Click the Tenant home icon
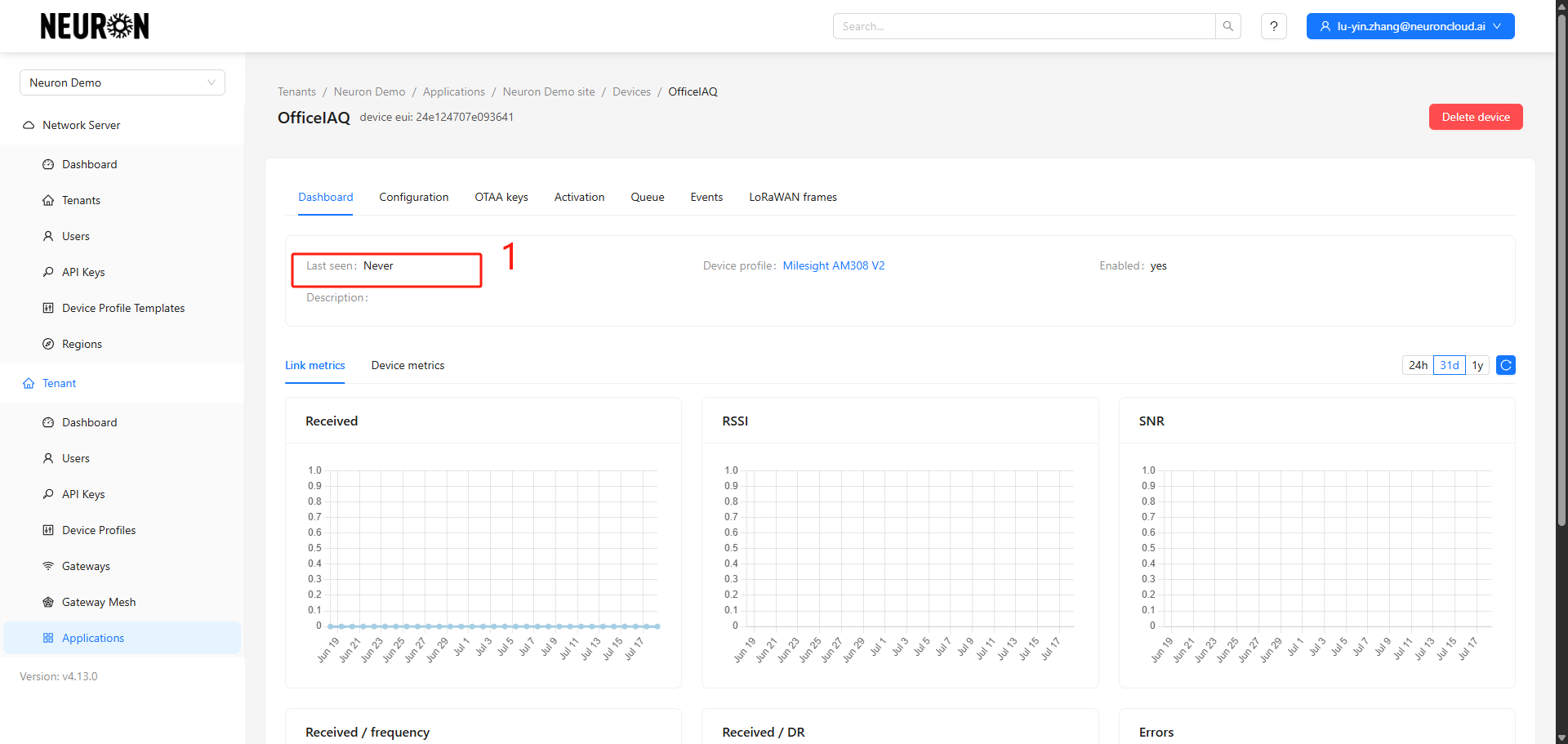 (x=29, y=383)
